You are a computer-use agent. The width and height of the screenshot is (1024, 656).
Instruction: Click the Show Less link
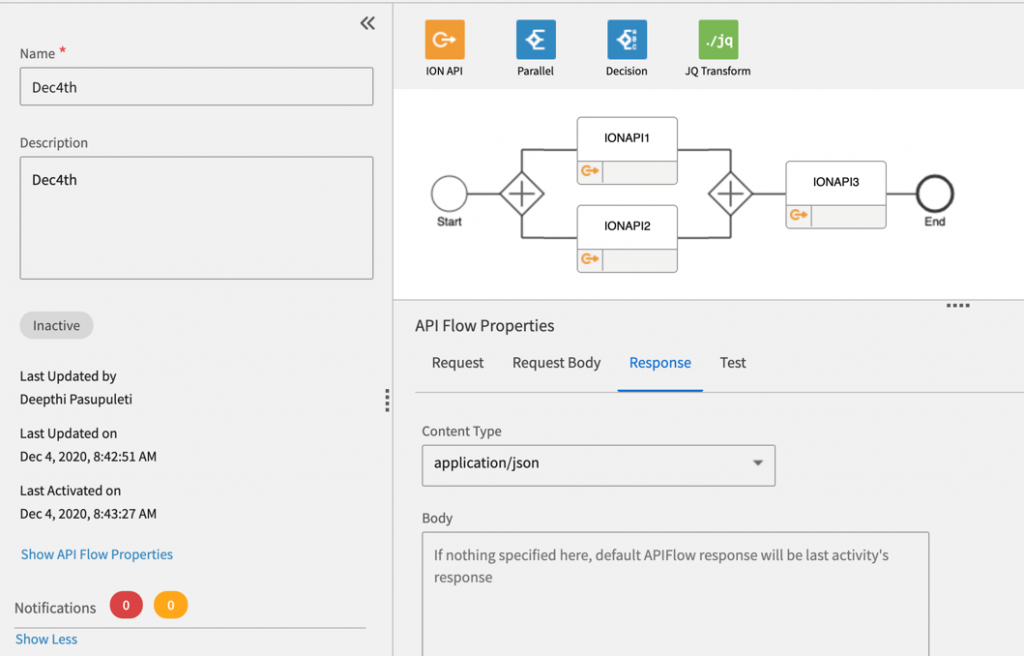(x=46, y=639)
